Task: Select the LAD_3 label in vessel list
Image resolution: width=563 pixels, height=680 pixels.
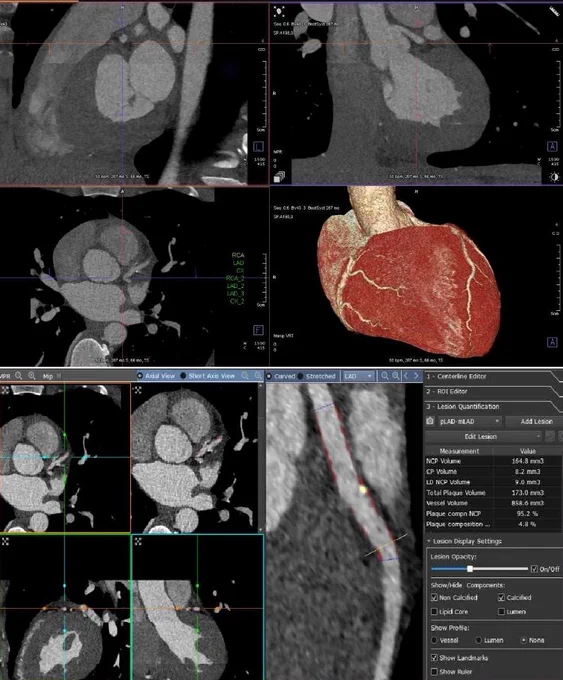Action: point(236,294)
